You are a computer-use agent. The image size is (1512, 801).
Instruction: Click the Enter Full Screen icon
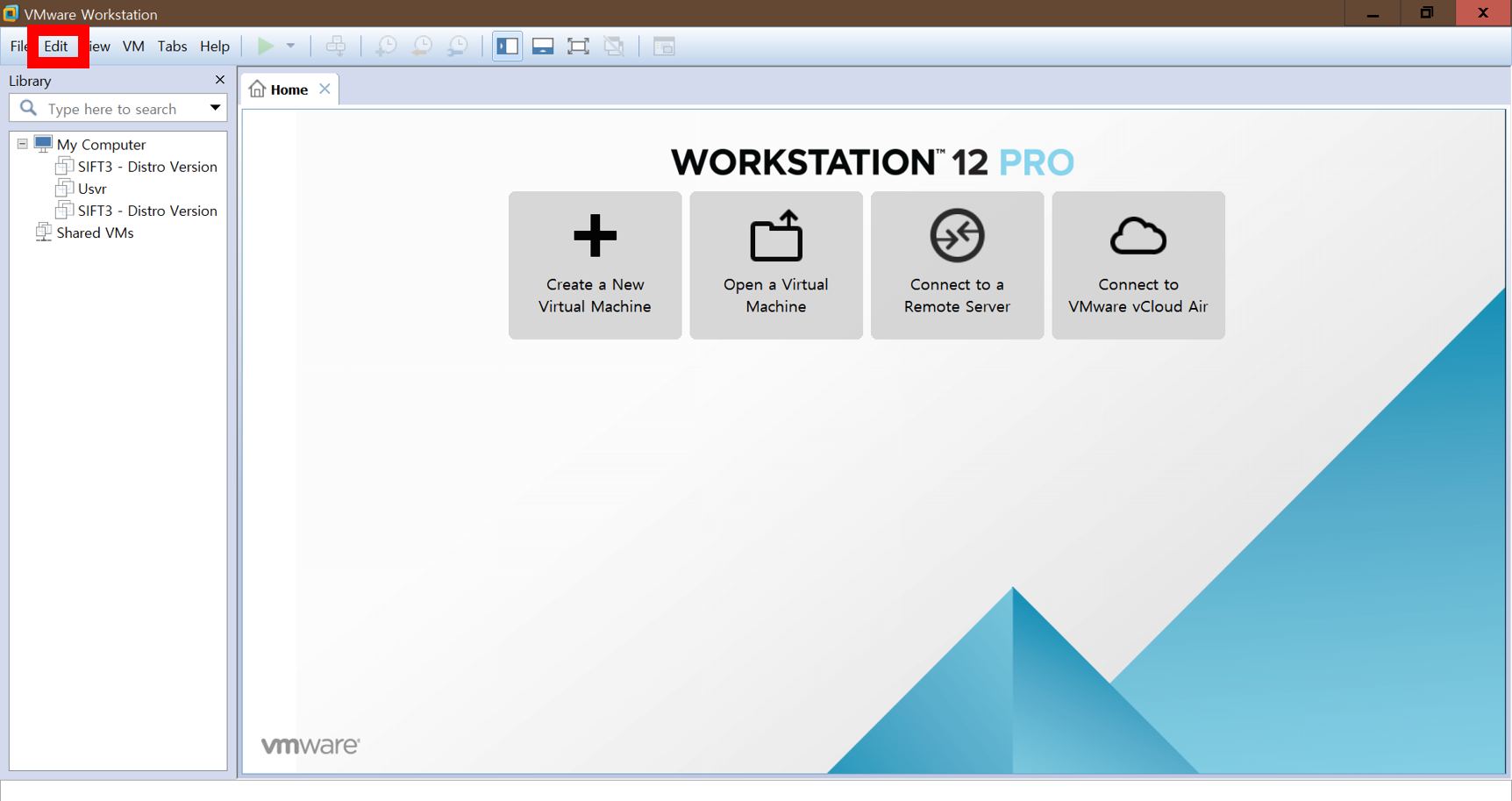click(x=578, y=46)
